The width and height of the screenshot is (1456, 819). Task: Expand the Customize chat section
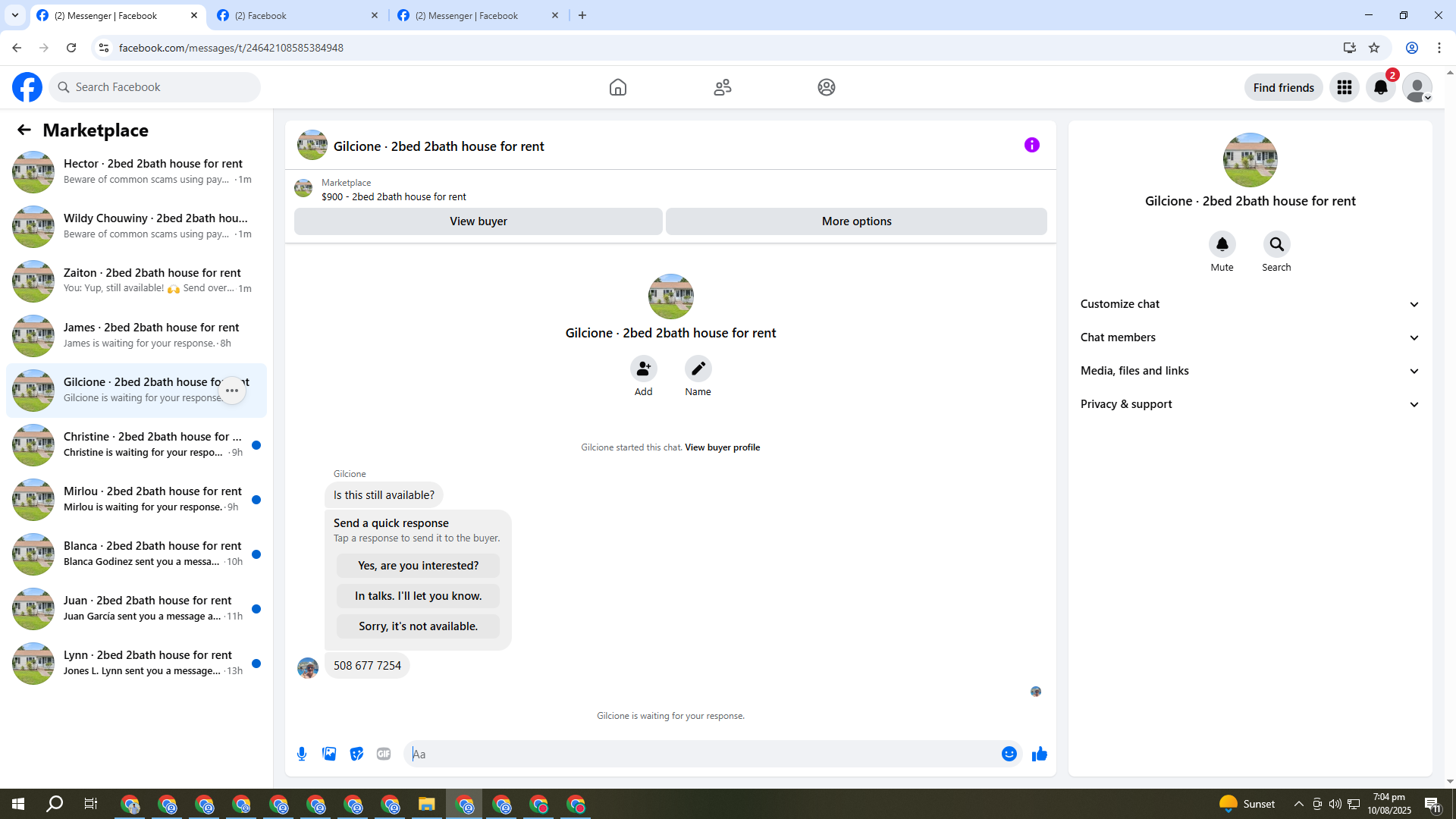[1250, 304]
